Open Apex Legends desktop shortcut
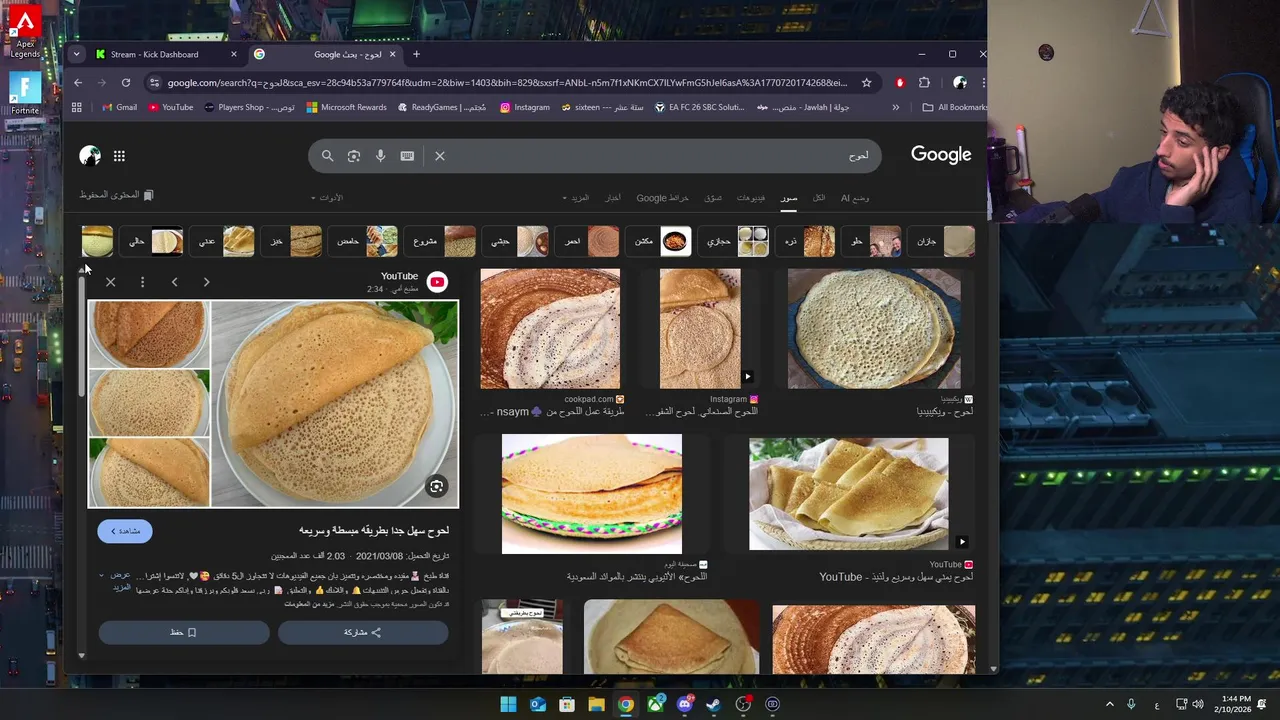 click(x=25, y=32)
